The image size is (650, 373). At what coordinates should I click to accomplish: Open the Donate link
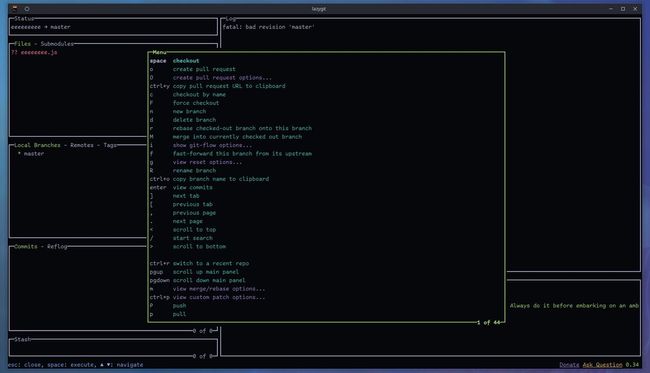coord(569,365)
